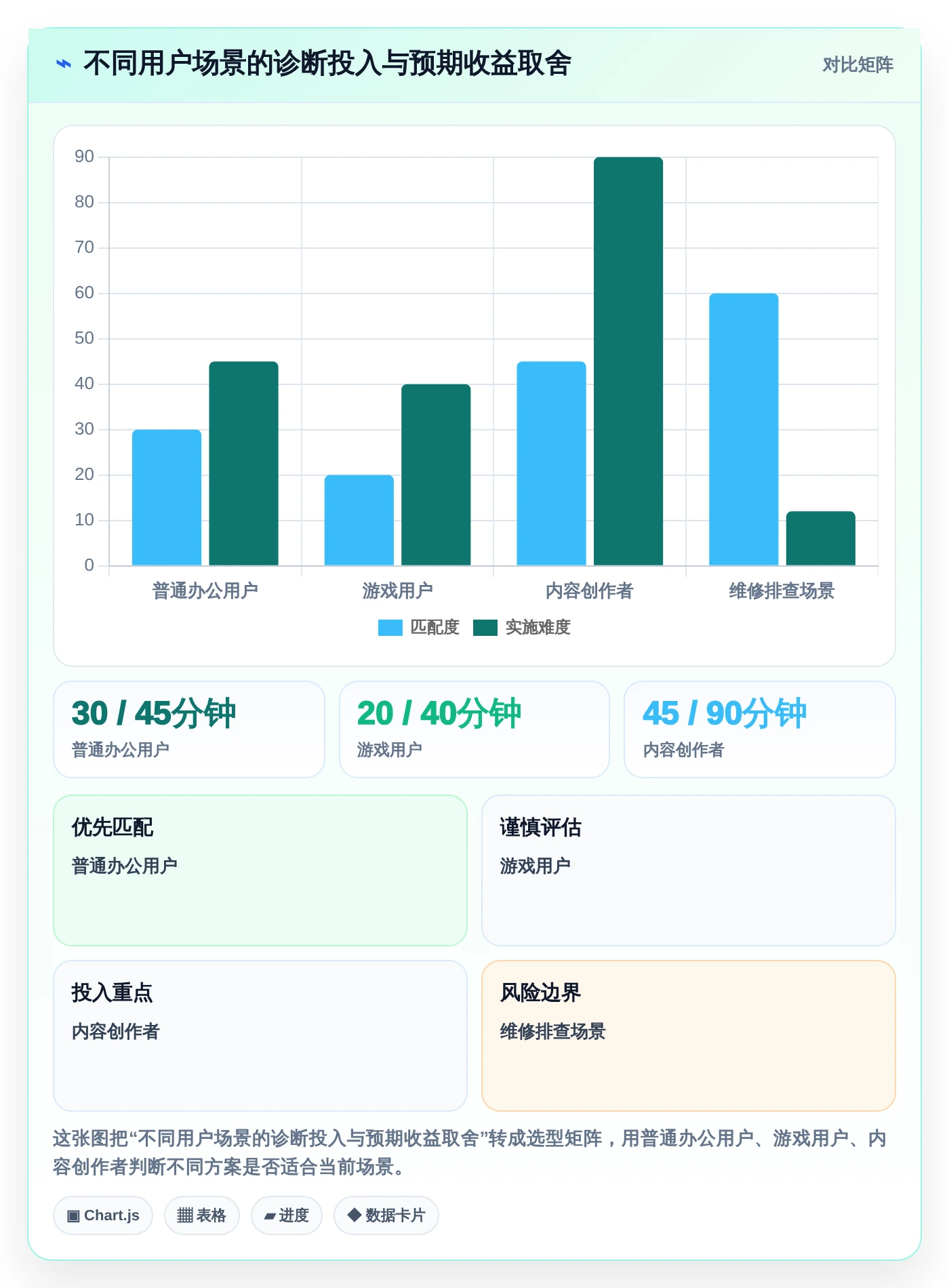
Task: Click the 对比矩阵 label in the header
Action: coord(857,65)
